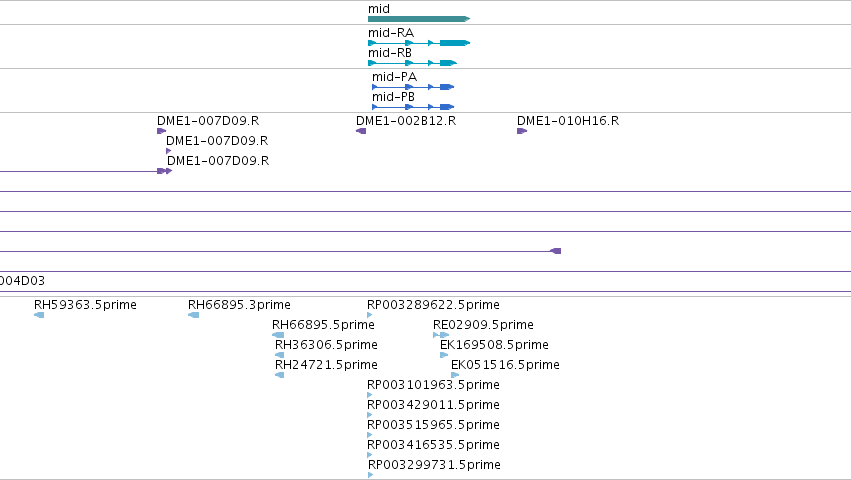Image resolution: width=851 pixels, height=480 pixels.
Task: Select EST RH66895.3prime
Action: [239, 305]
